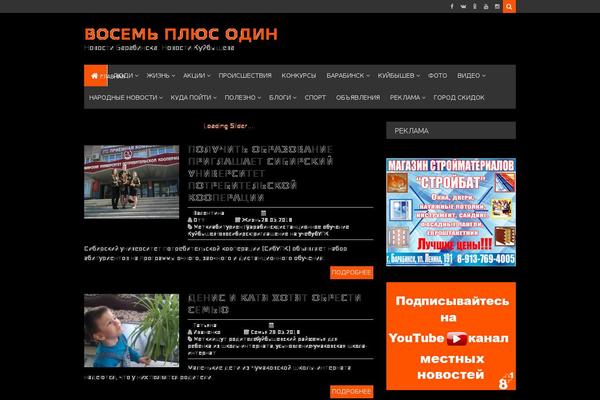Open the ПРОИСШЕСТВИЯ menu item
The width and height of the screenshot is (600, 400).
pos(245,76)
